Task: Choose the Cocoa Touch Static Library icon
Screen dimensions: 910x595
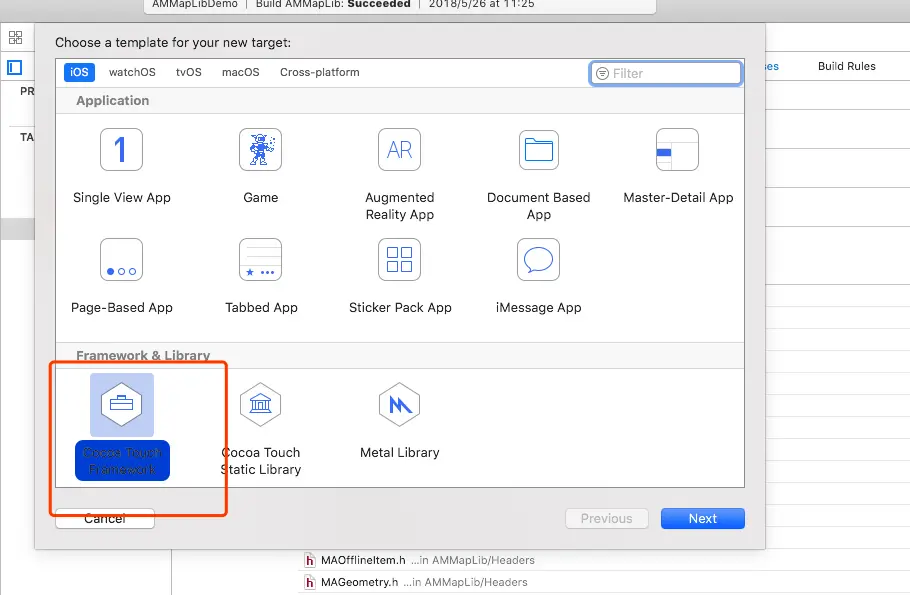Action: (x=261, y=404)
